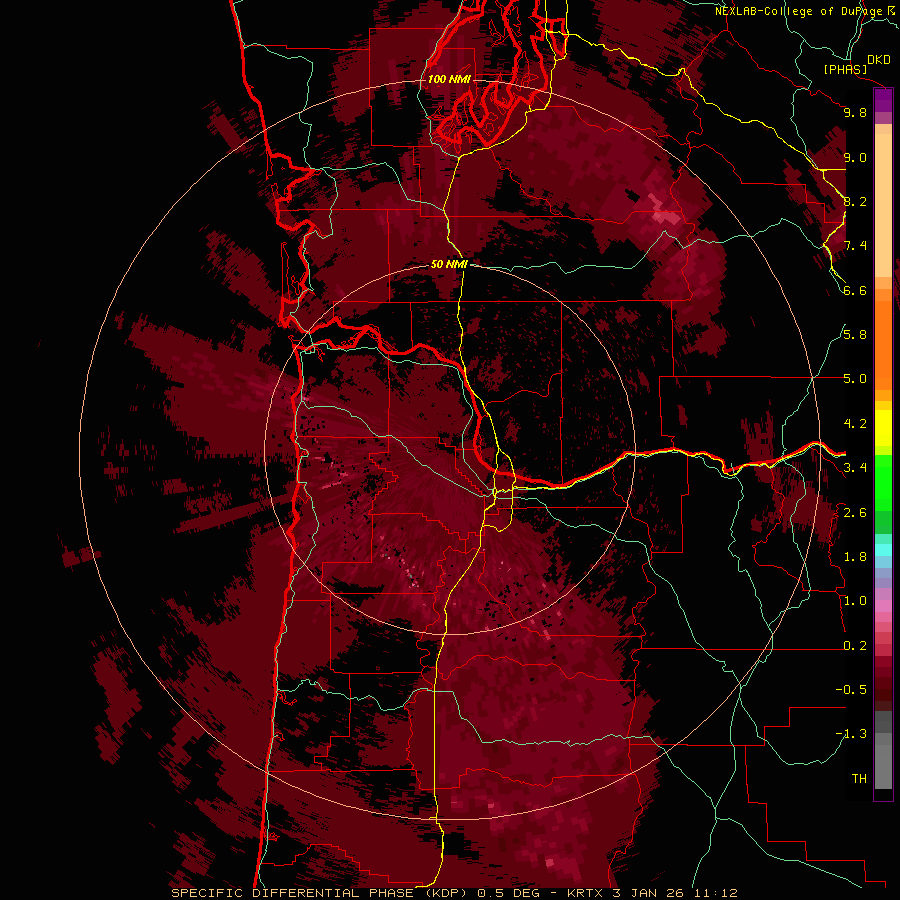Viewport: 900px width, 900px height.
Task: Click the 100 NMI range ring label
Action: pyautogui.click(x=449, y=79)
